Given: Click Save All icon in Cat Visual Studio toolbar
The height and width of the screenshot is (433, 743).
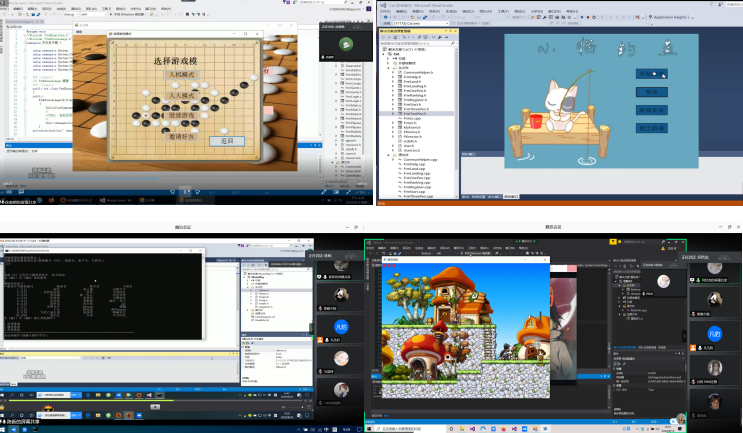Looking at the screenshot, I should [x=425, y=17].
